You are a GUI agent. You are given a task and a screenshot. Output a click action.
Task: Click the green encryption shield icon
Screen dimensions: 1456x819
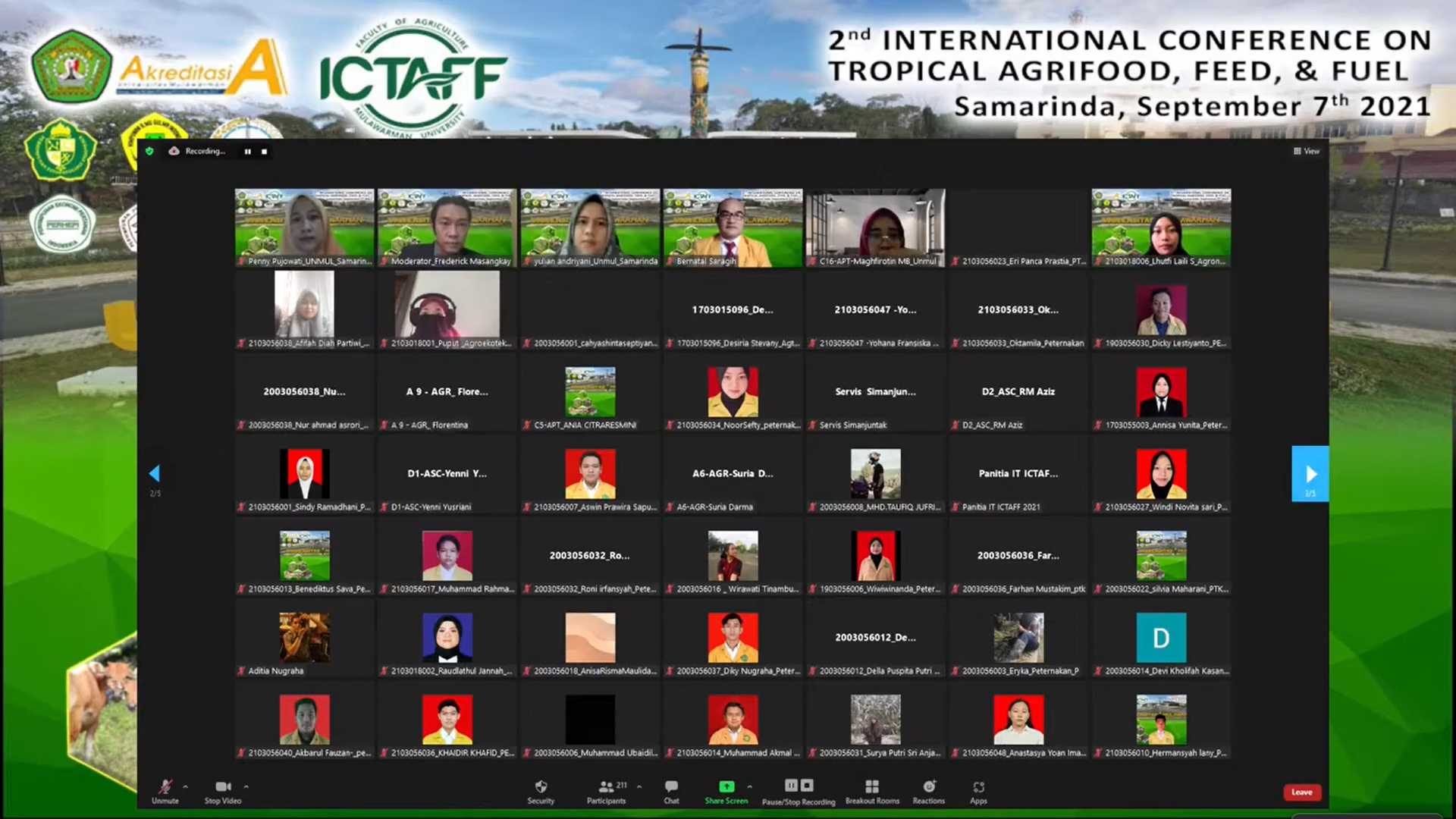point(149,151)
